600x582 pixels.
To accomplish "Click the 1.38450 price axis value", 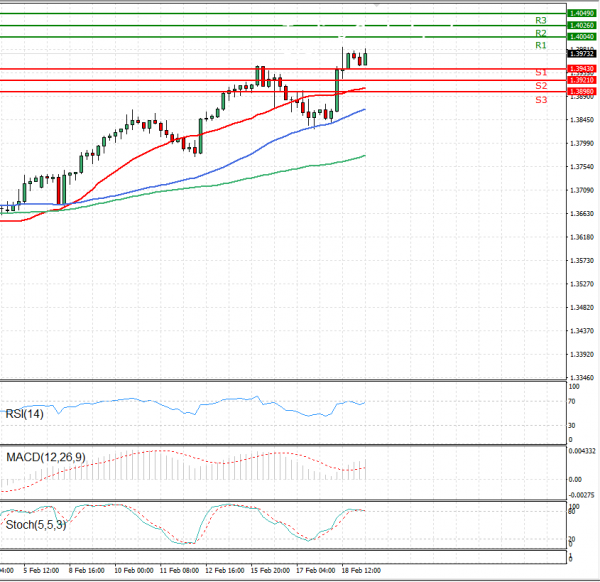I will click(582, 120).
